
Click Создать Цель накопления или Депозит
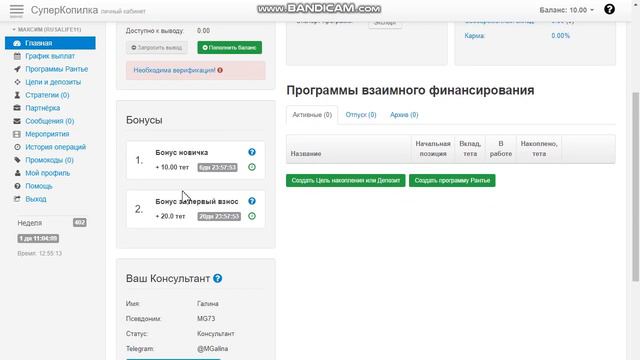[346, 180]
